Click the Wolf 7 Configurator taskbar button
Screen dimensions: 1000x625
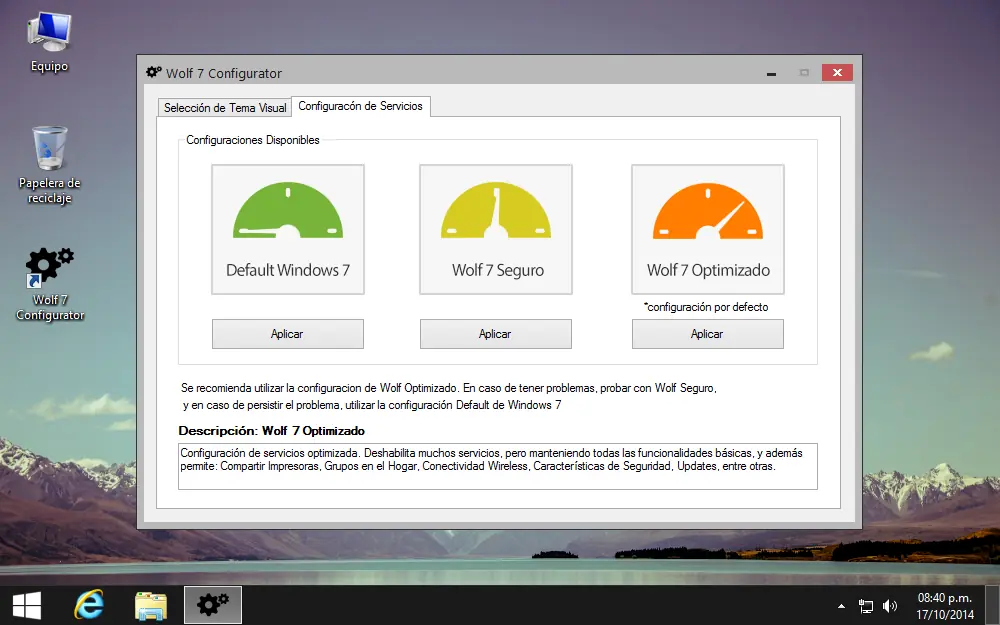point(213,605)
